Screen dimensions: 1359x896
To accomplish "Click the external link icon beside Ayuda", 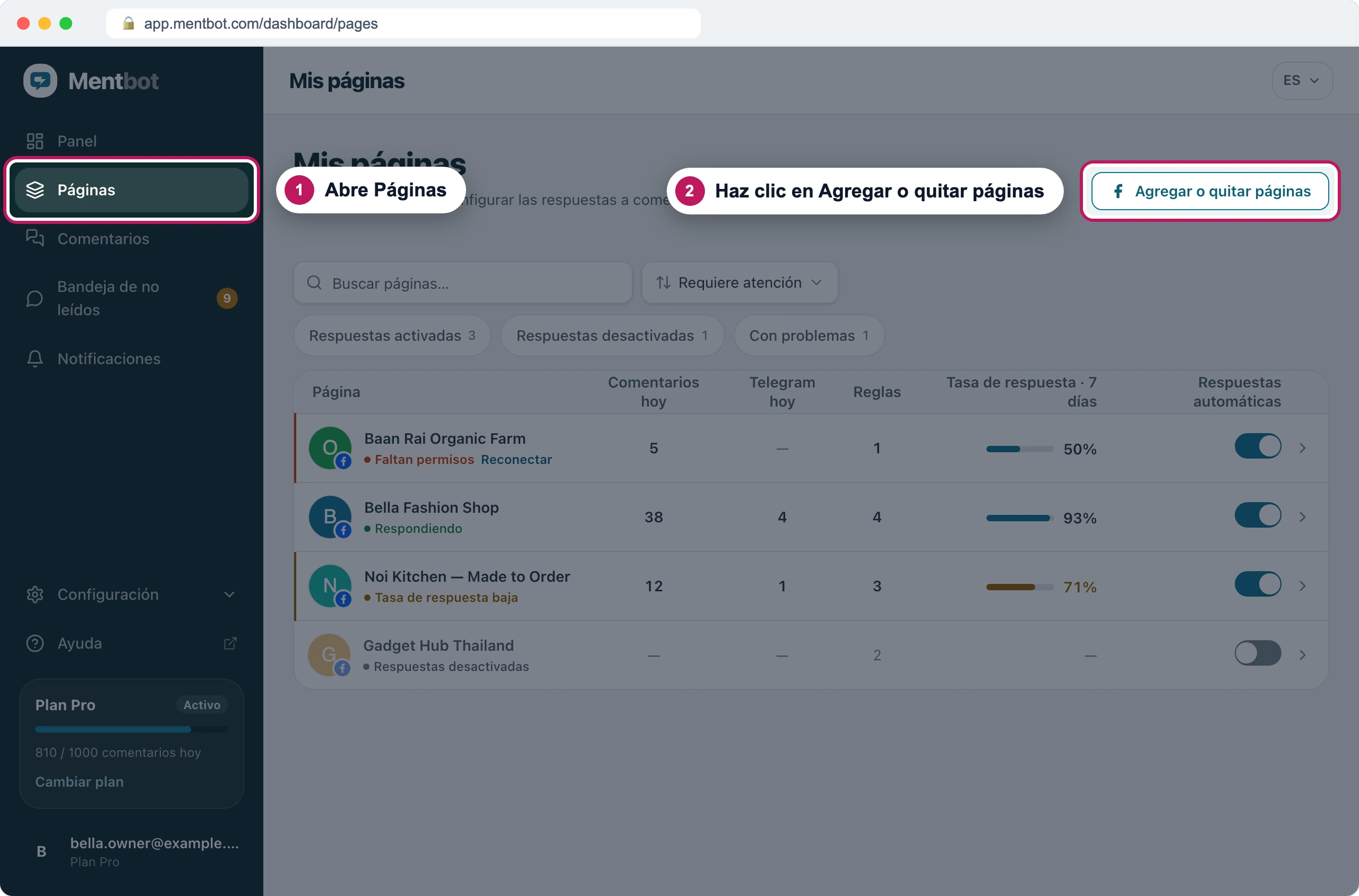I will [230, 643].
